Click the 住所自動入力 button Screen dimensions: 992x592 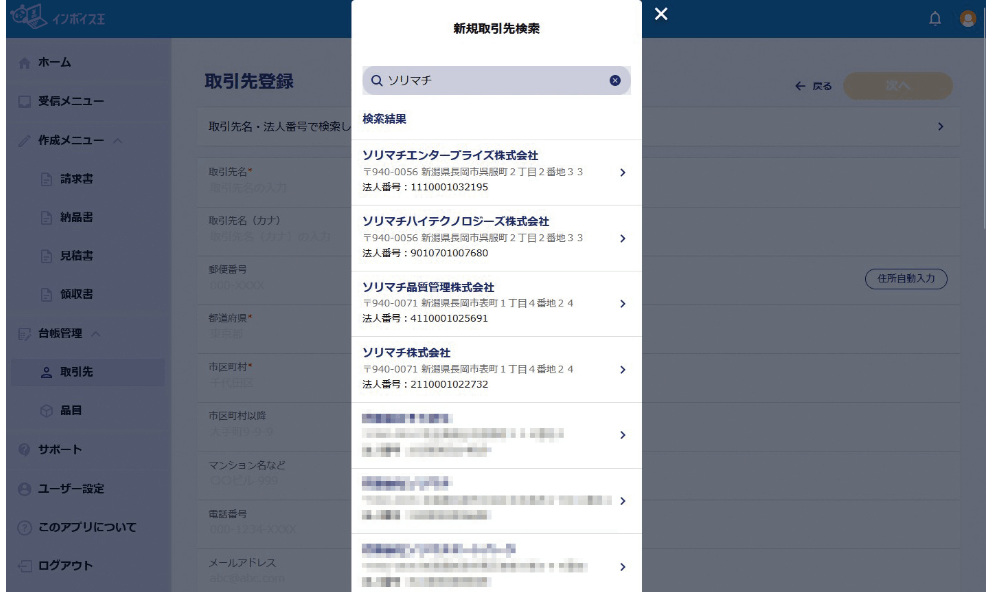[906, 279]
